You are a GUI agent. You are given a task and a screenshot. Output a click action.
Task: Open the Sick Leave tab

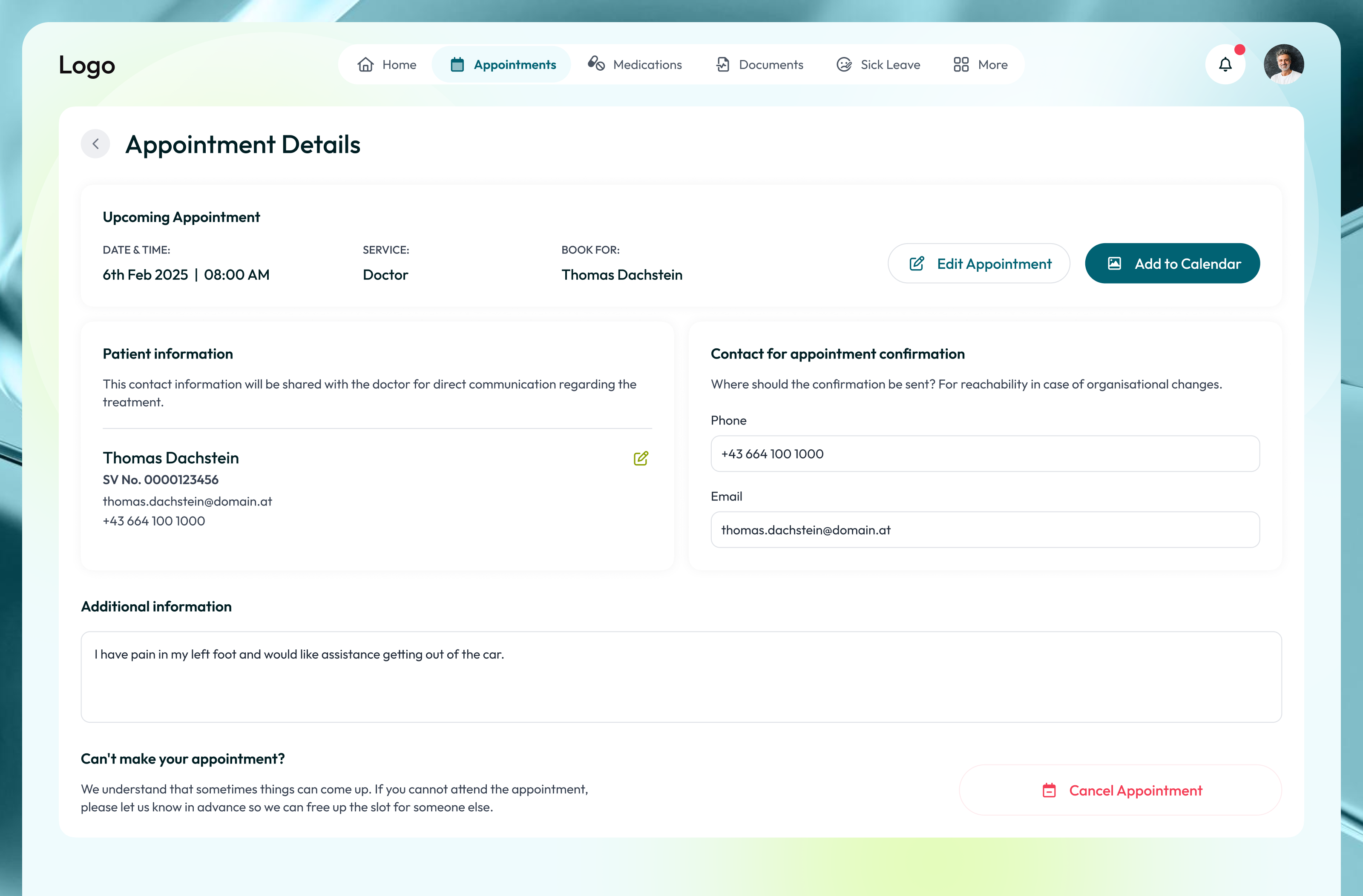(889, 65)
